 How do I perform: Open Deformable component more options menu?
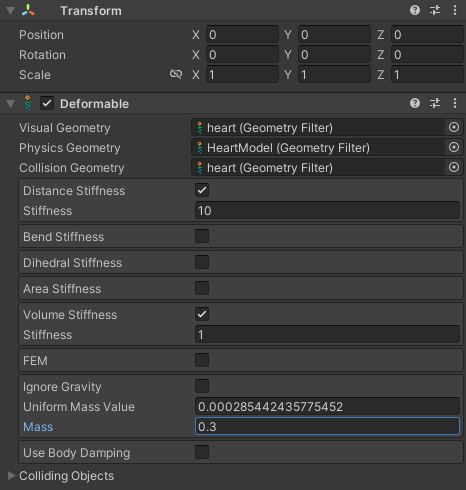pos(455,103)
